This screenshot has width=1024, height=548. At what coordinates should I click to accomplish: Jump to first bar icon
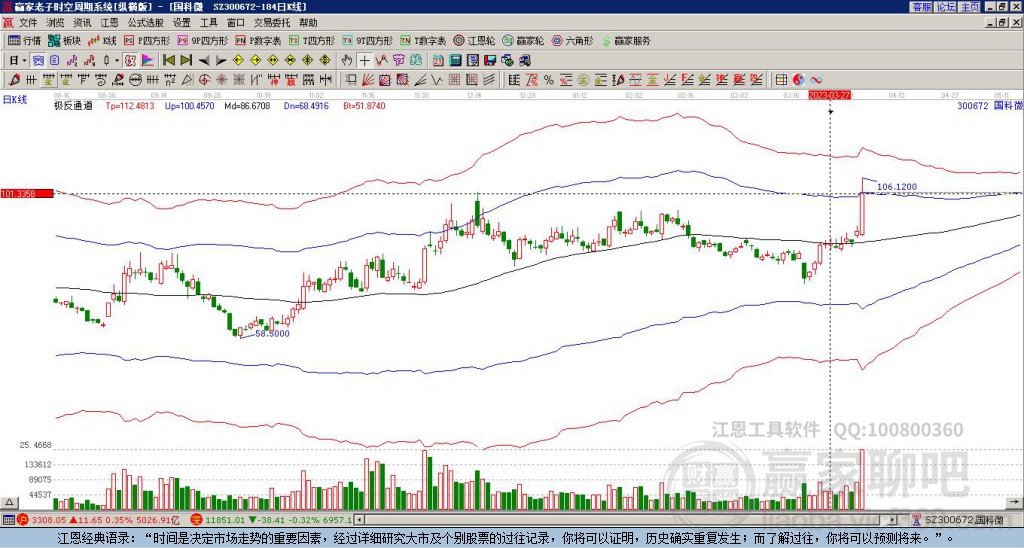(168, 61)
